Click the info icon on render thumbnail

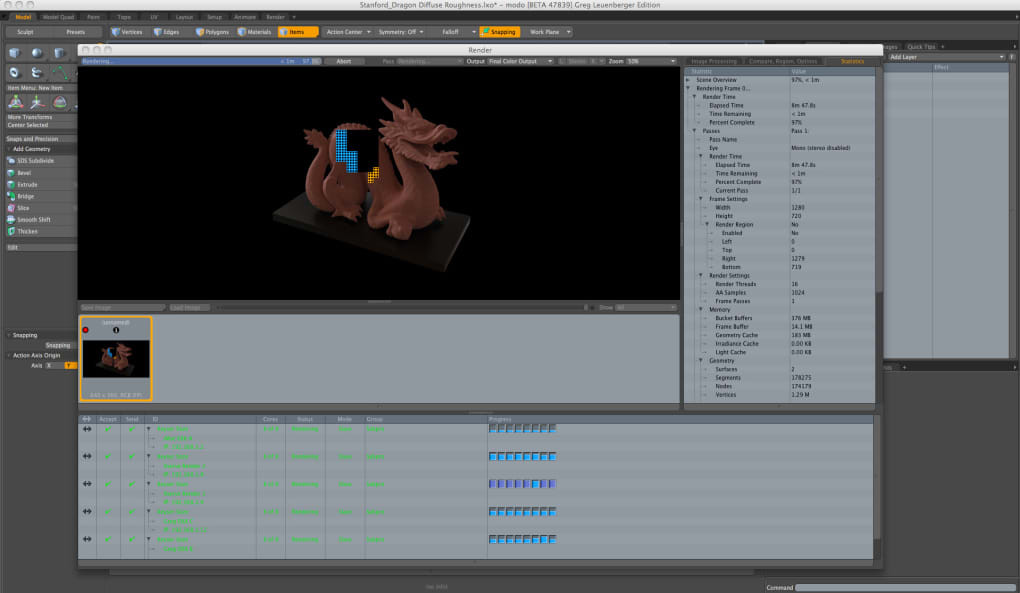(116, 330)
